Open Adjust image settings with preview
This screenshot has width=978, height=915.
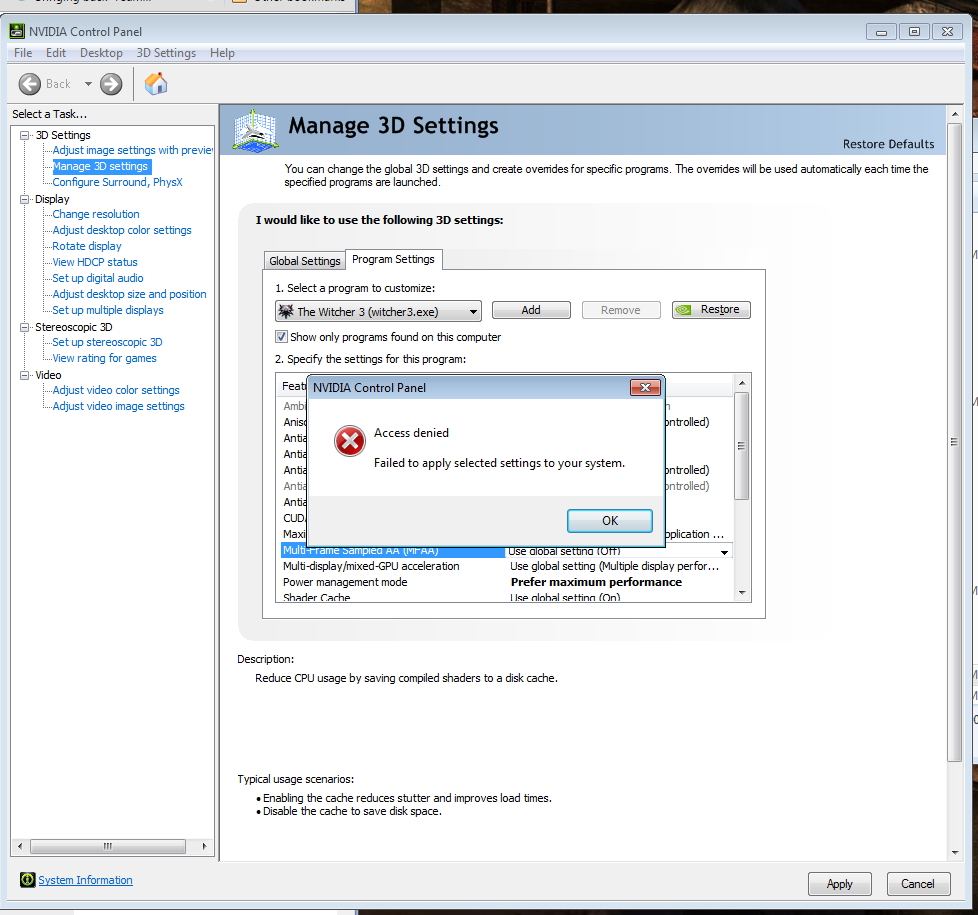pos(132,150)
